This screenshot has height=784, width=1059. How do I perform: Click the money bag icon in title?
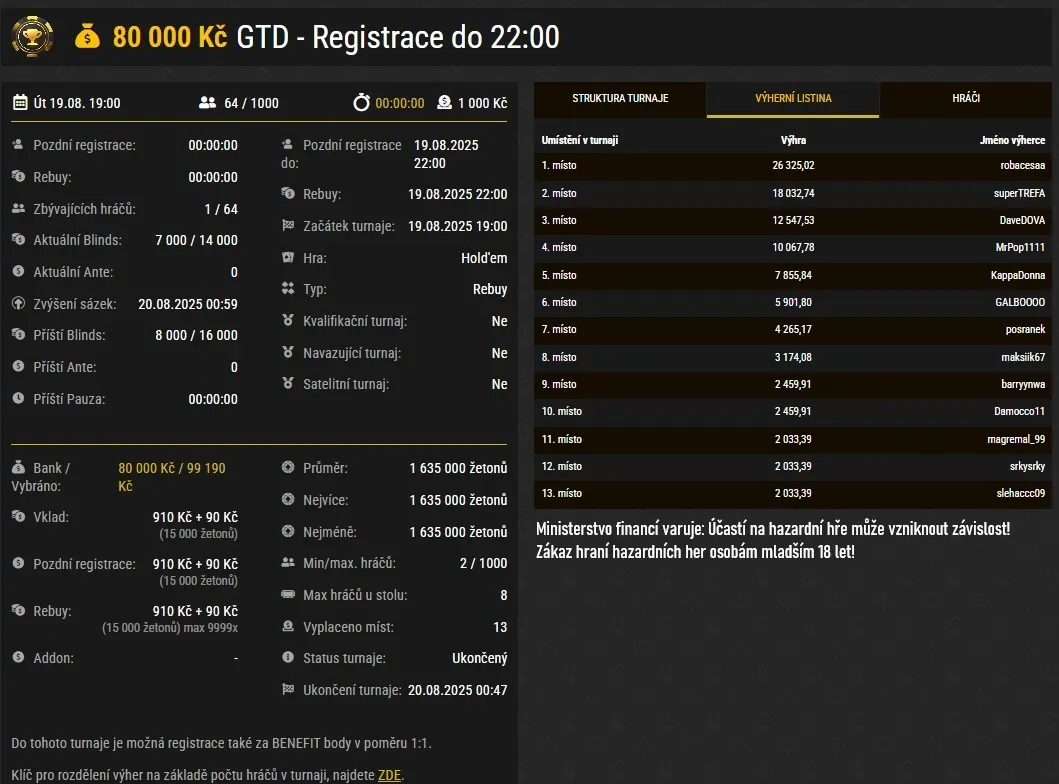point(88,38)
